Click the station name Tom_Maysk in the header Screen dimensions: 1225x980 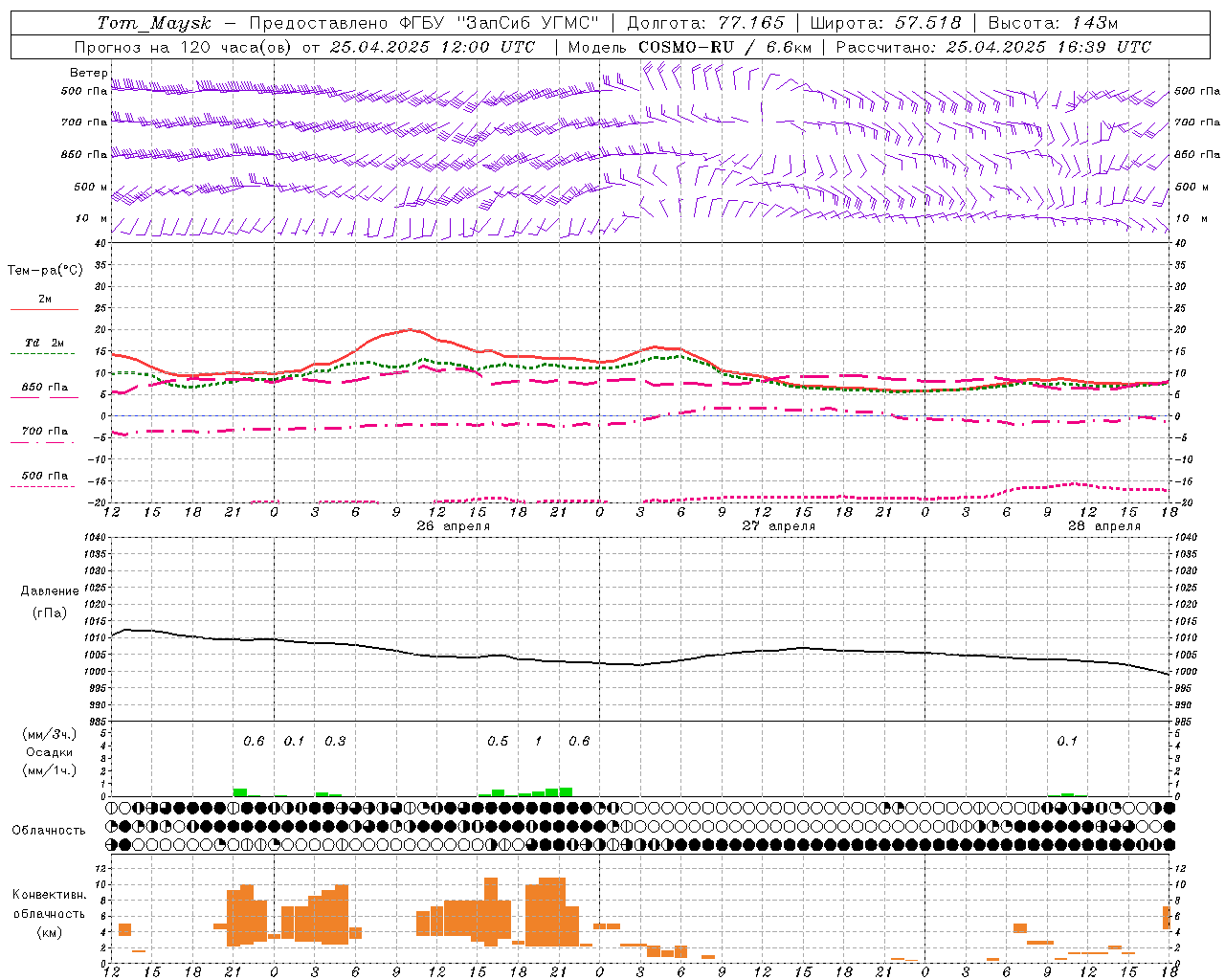tap(154, 23)
